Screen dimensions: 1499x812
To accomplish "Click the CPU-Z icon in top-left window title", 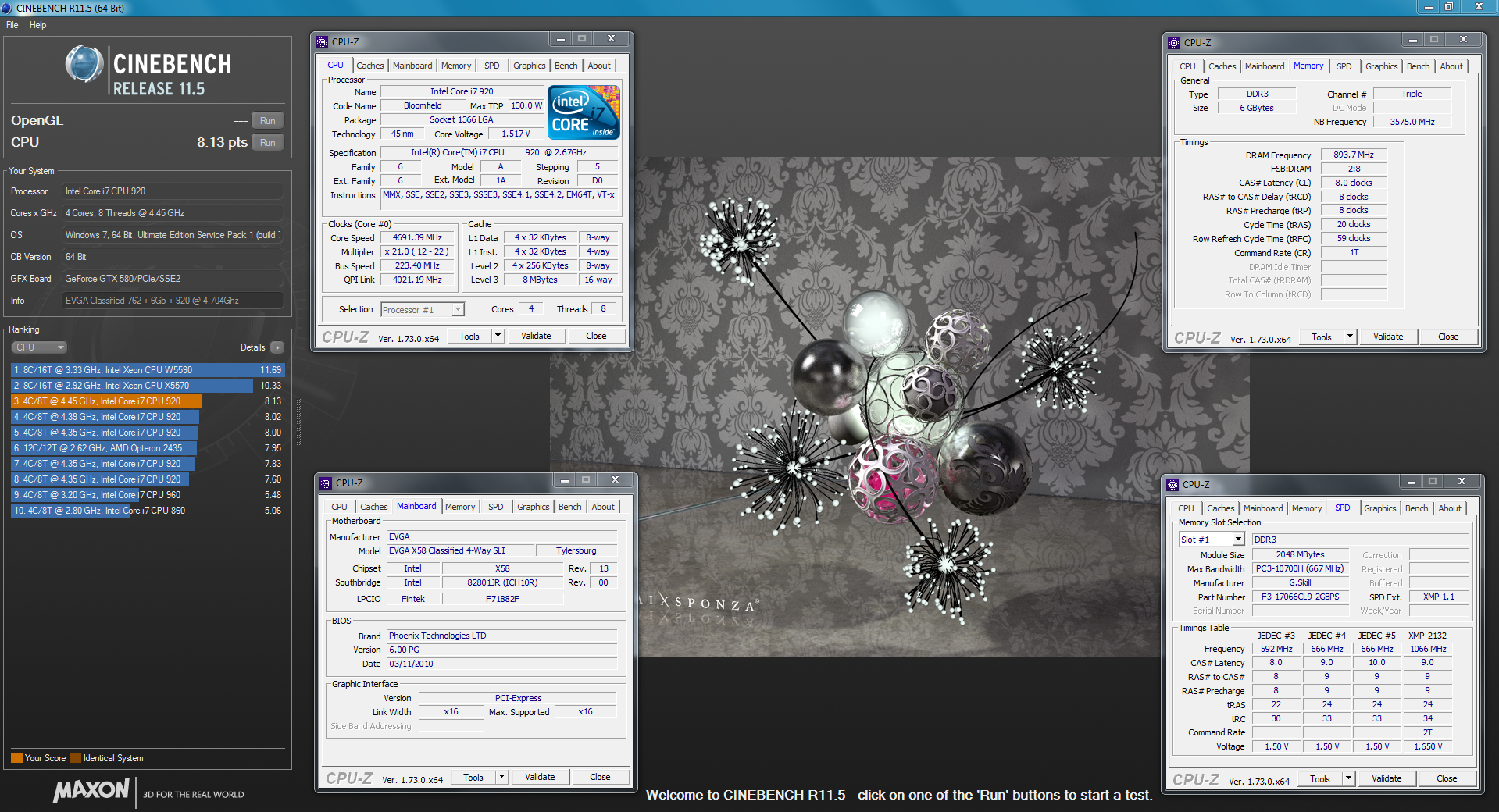I will [323, 41].
